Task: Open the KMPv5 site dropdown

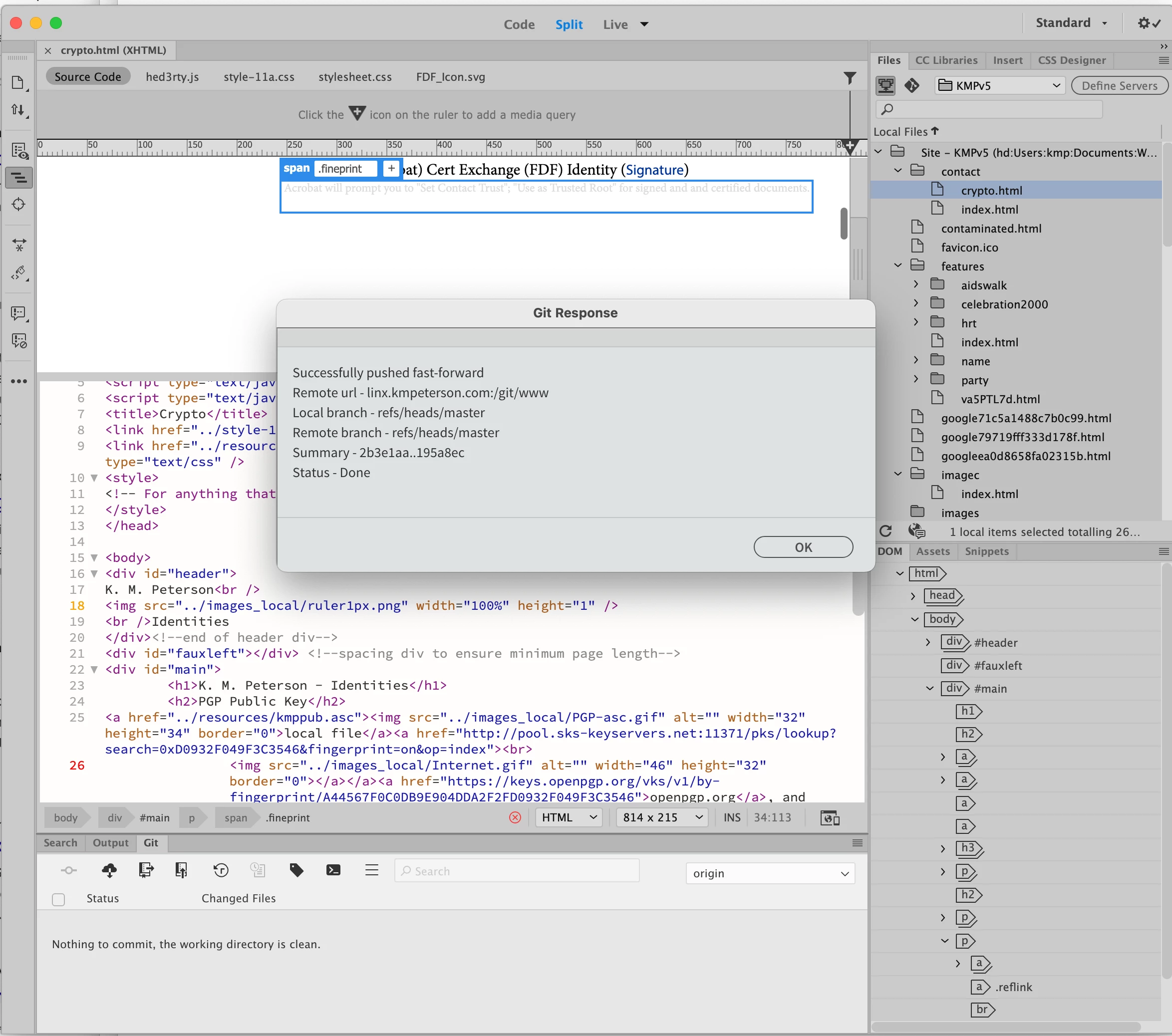Action: tap(1000, 85)
